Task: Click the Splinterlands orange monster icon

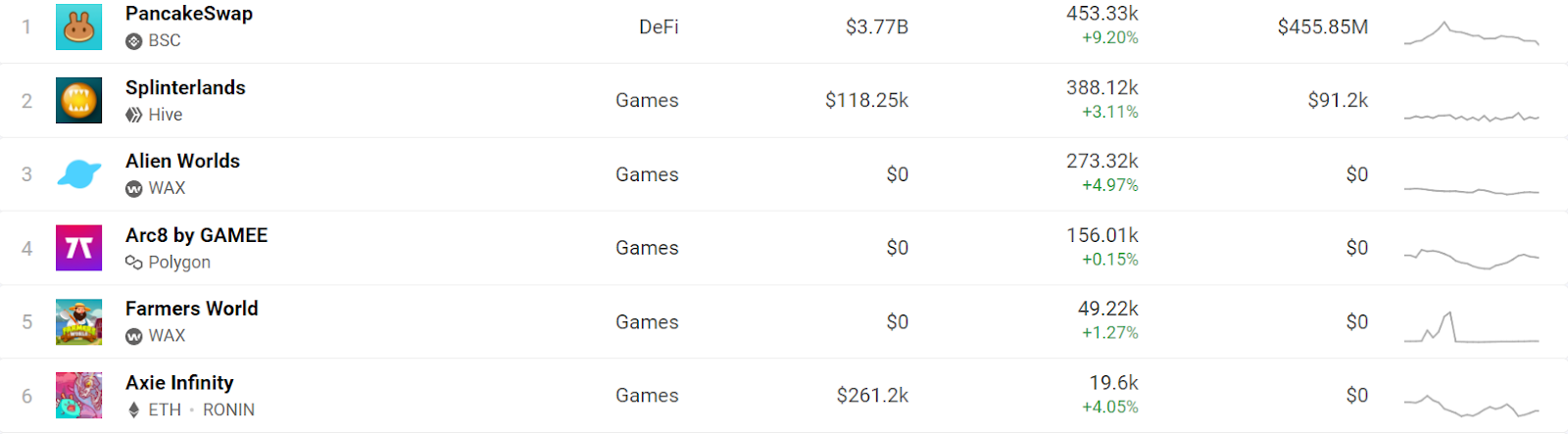Action: (78, 100)
